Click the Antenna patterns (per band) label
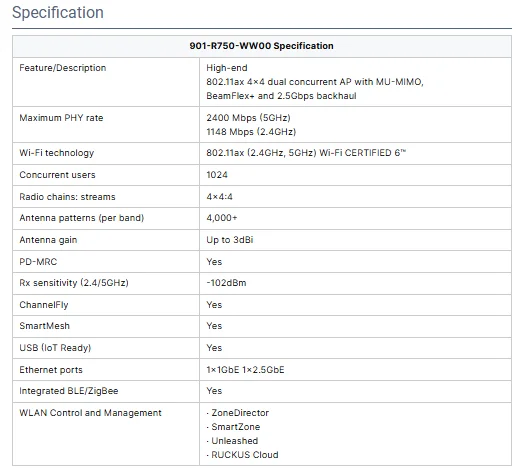This screenshot has height=469, width=521. (82, 218)
